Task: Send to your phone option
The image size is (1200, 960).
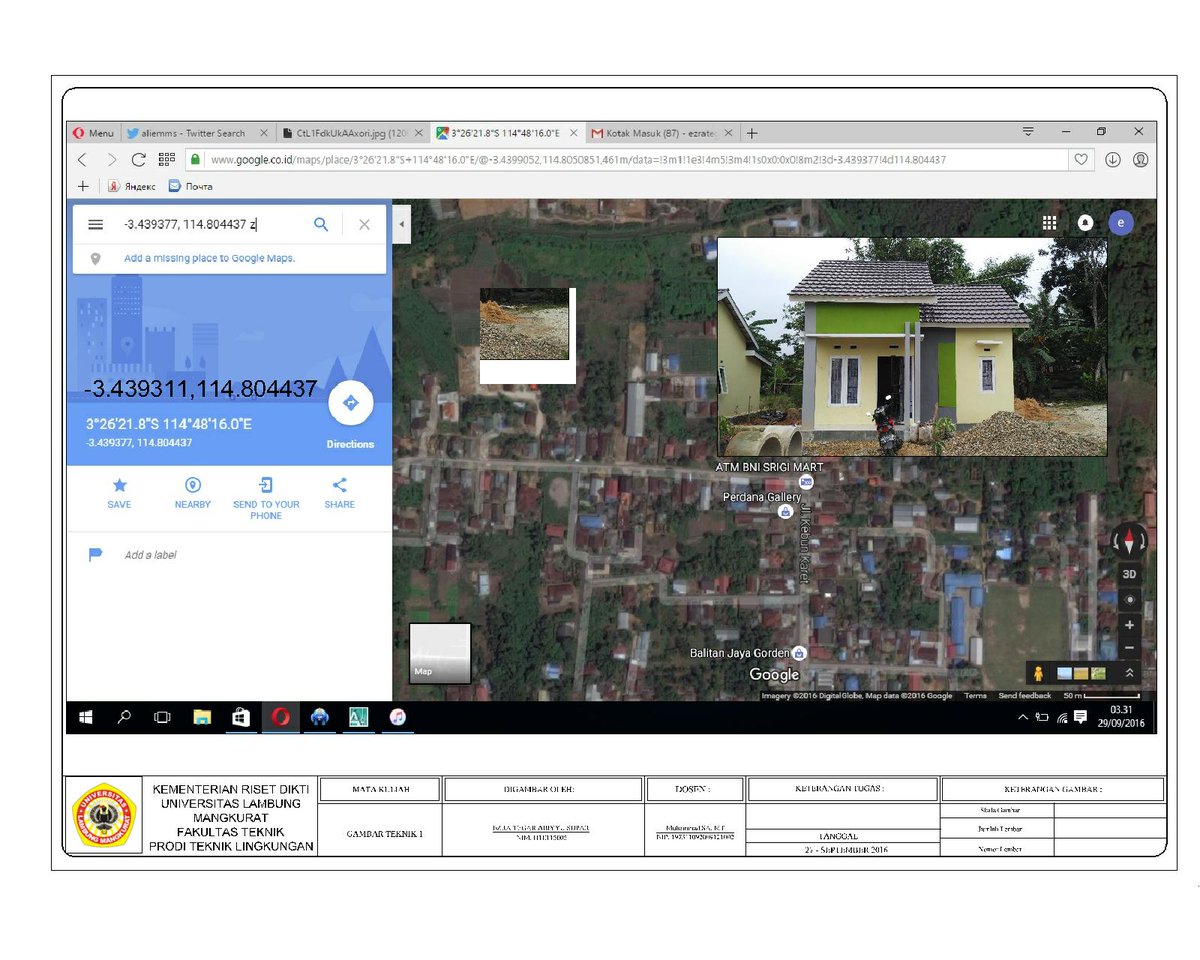Action: (x=266, y=498)
